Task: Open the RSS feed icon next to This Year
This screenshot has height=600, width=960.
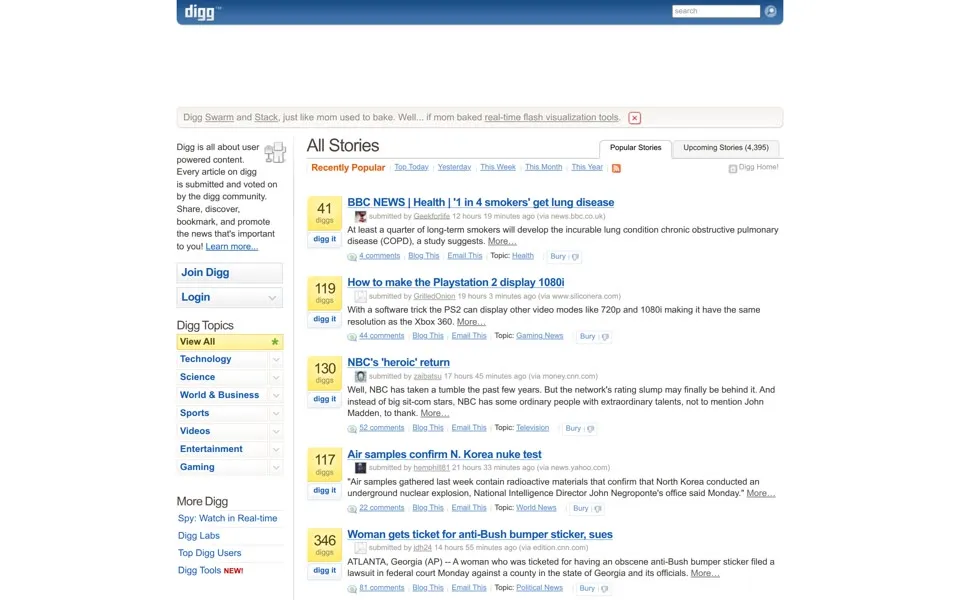Action: (616, 168)
